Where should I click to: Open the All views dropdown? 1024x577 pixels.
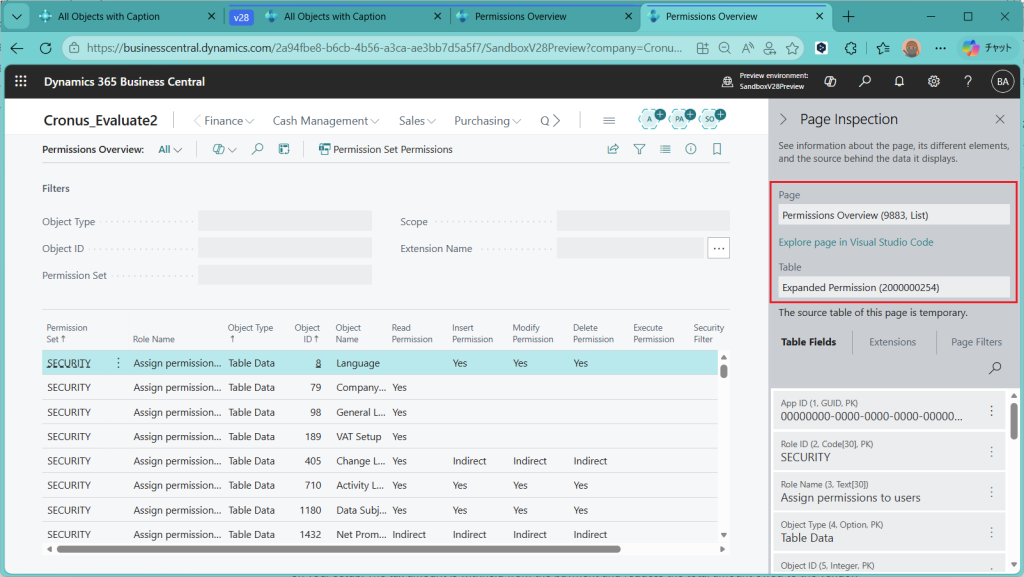[x=171, y=150]
